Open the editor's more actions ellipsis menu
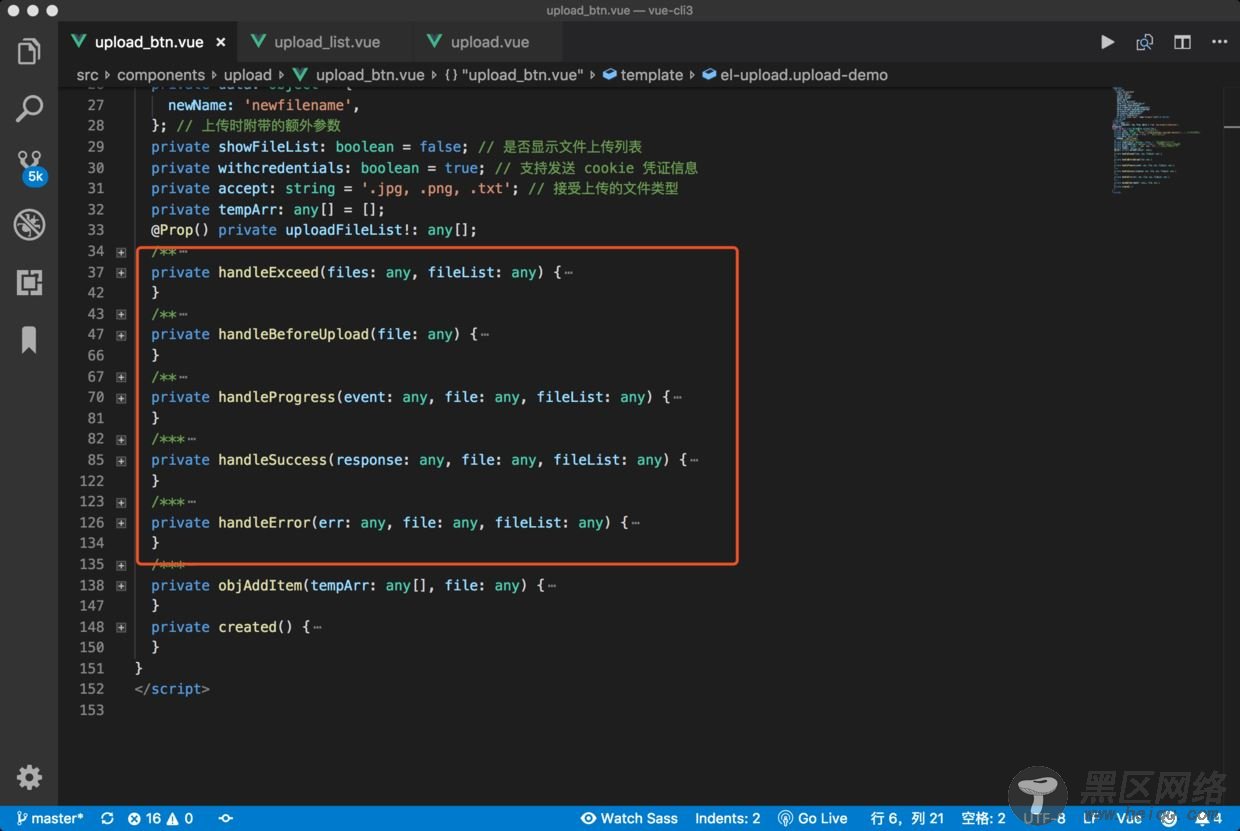 point(1219,42)
